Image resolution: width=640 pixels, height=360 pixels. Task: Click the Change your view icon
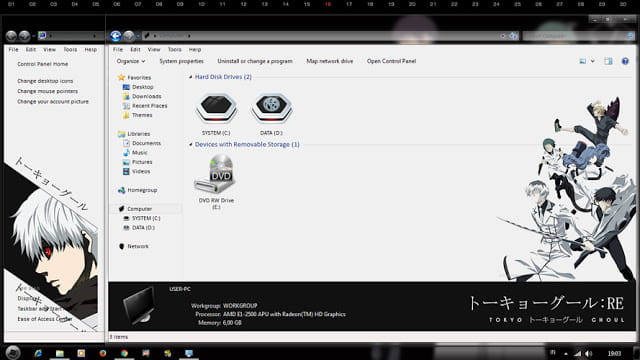coord(582,61)
